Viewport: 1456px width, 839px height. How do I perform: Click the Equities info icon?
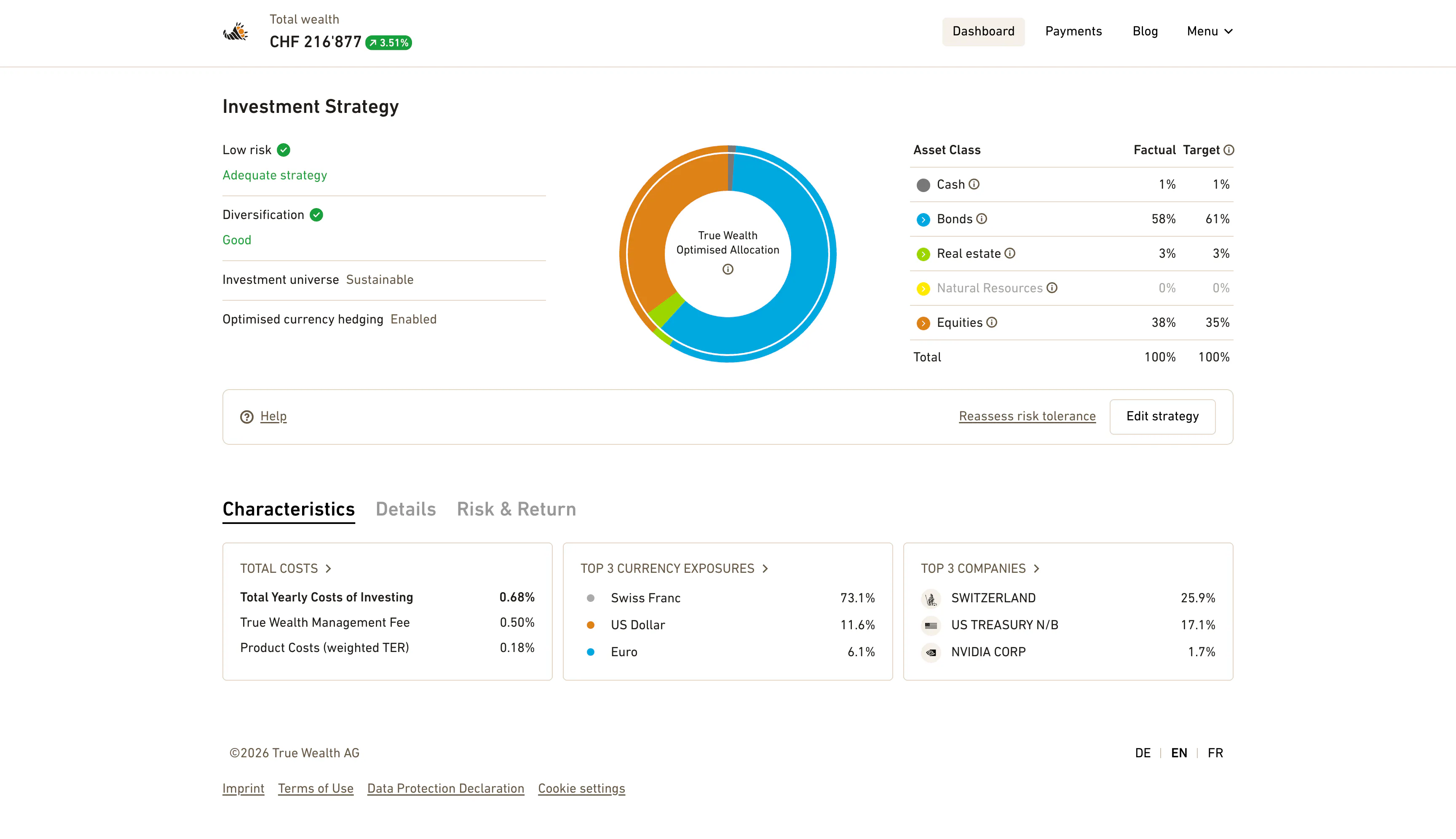tap(991, 323)
